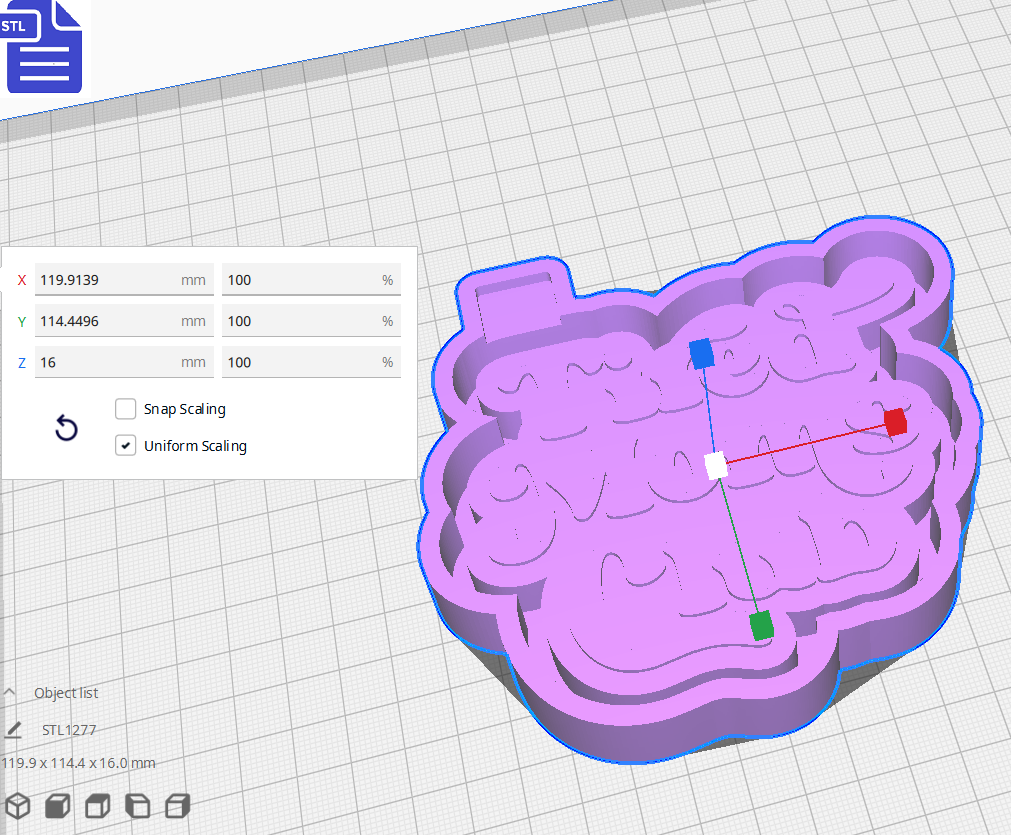This screenshot has width=1011, height=835.
Task: Switch to the left side view icon
Action: [x=137, y=805]
